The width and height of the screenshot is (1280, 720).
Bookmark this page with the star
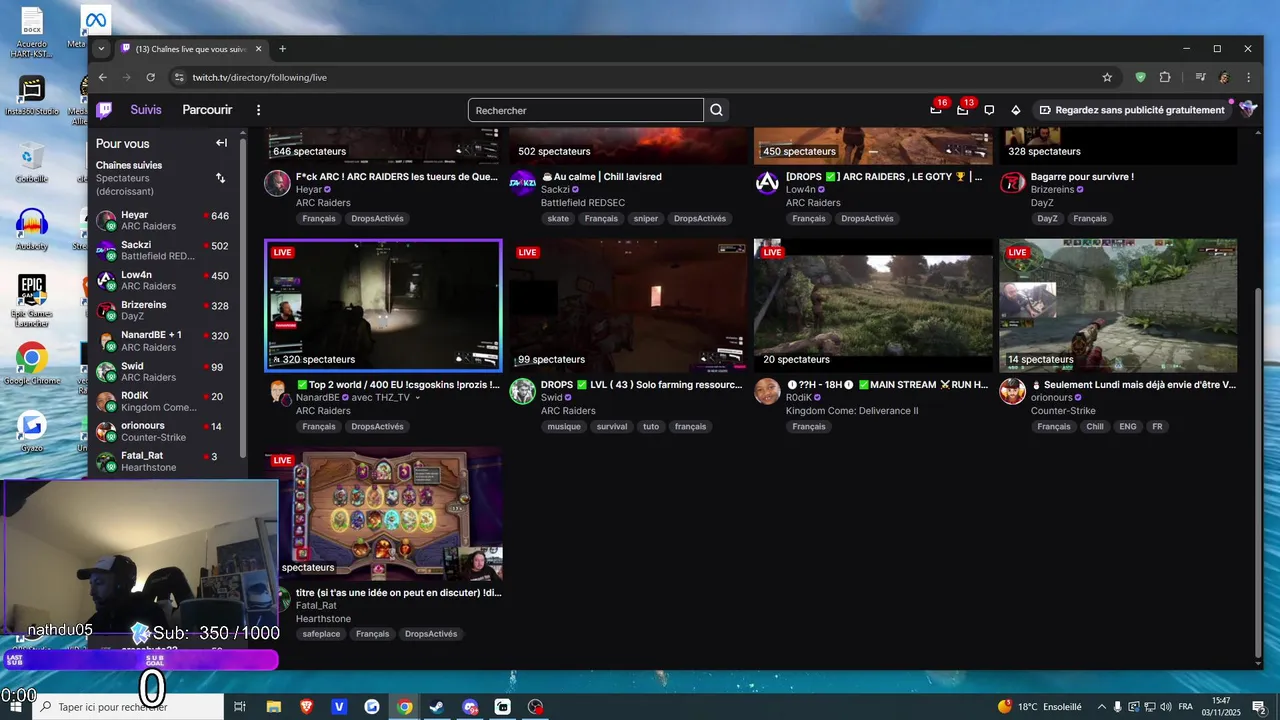(1107, 77)
